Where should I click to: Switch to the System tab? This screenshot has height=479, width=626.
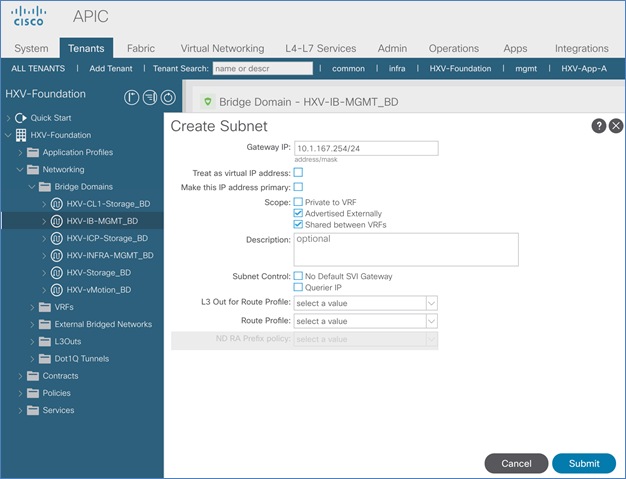point(31,48)
